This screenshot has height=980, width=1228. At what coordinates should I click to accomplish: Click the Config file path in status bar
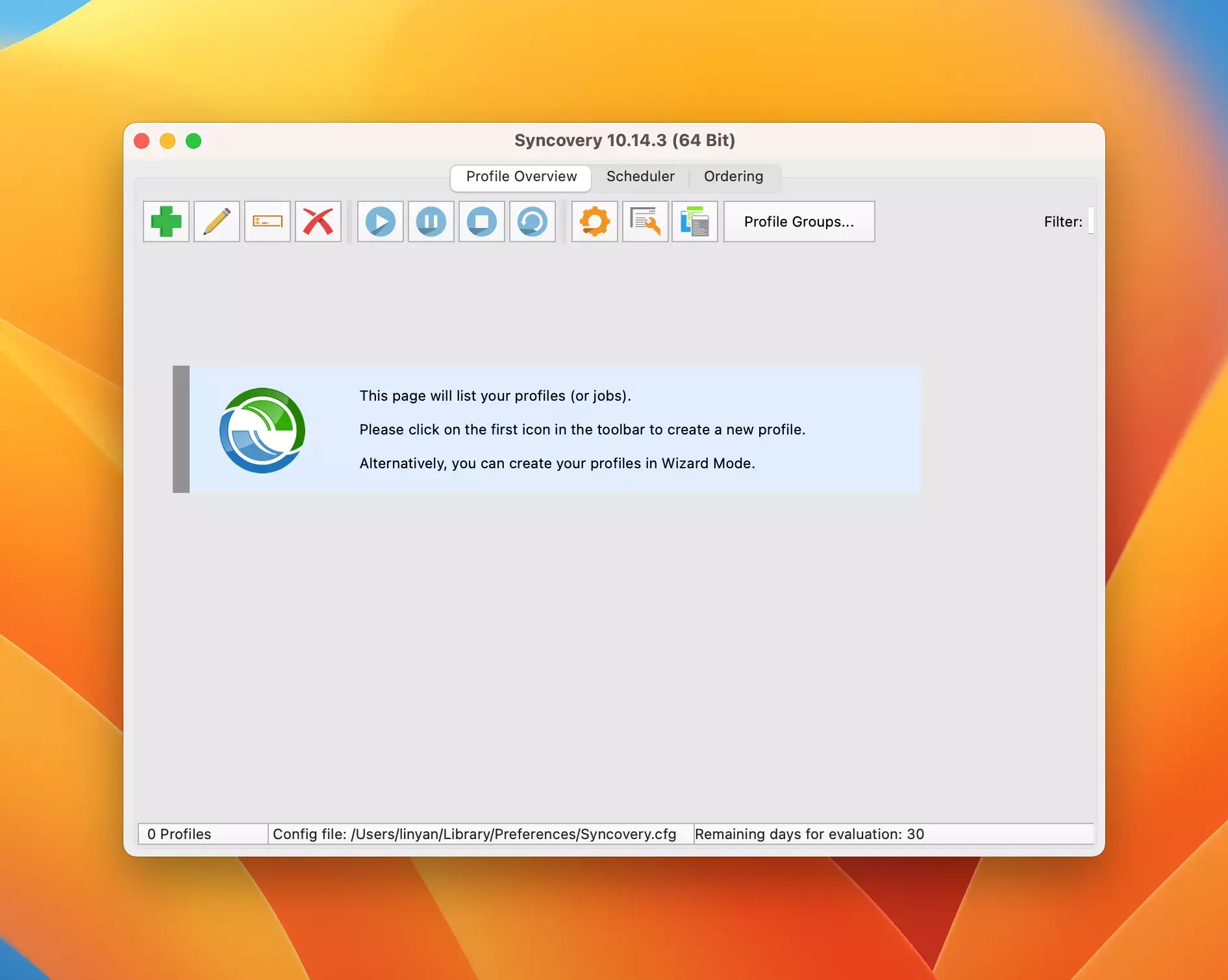click(474, 834)
